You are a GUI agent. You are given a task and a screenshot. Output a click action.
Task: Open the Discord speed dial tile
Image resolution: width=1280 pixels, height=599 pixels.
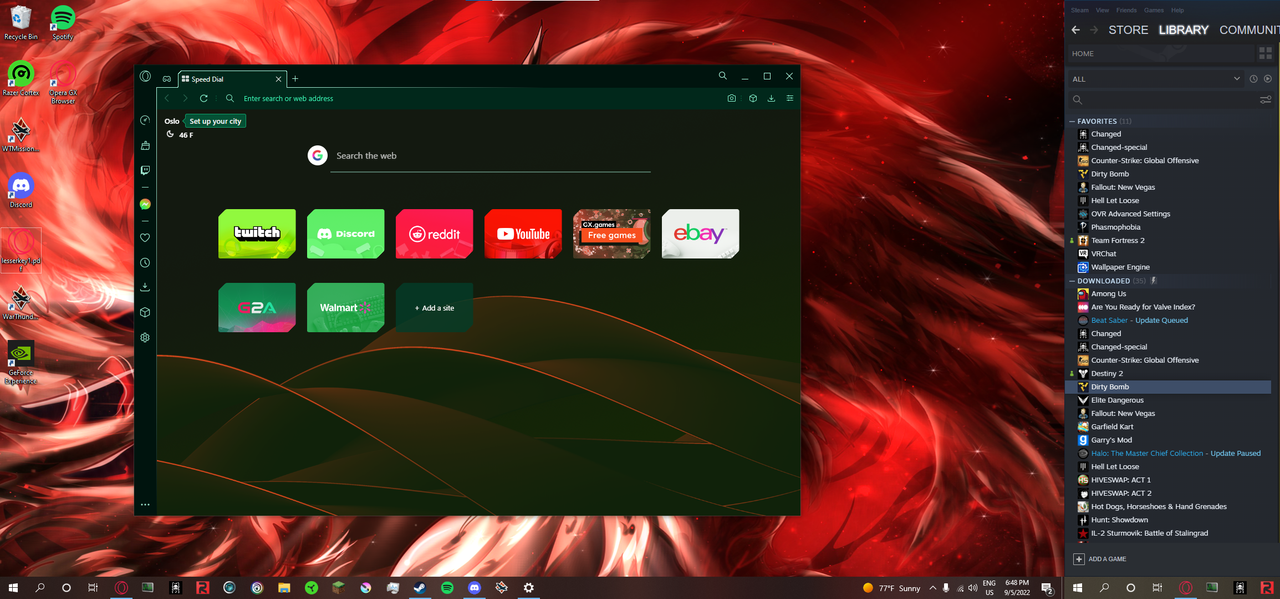point(346,234)
